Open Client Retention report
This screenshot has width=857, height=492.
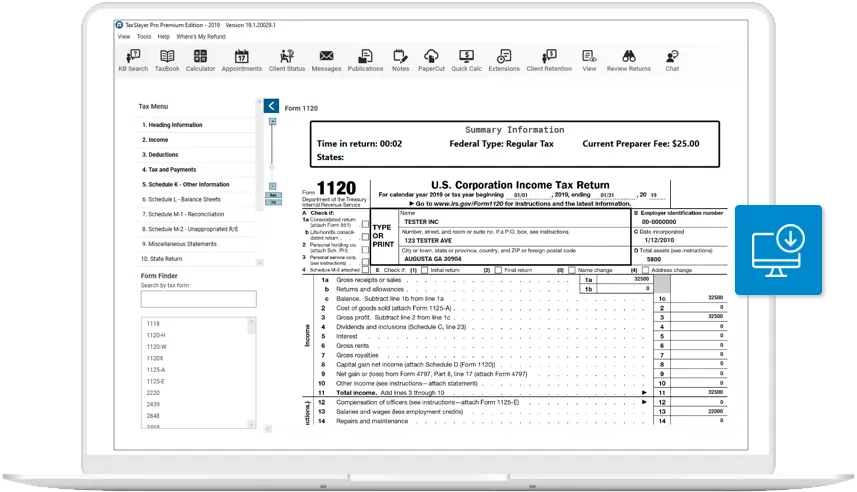click(549, 60)
